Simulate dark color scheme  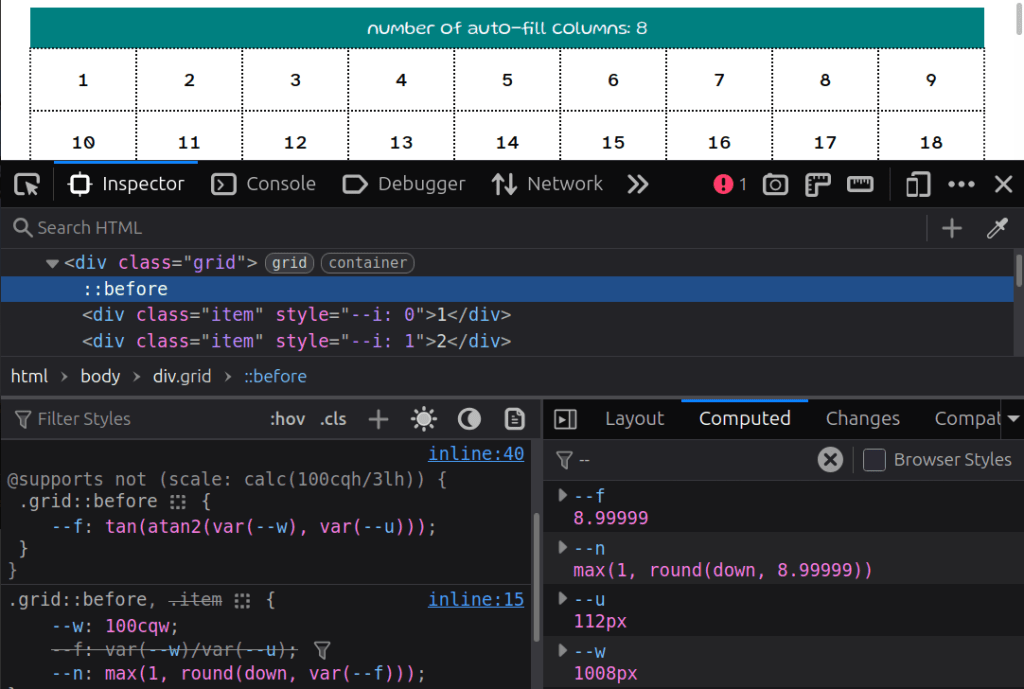coord(469,418)
